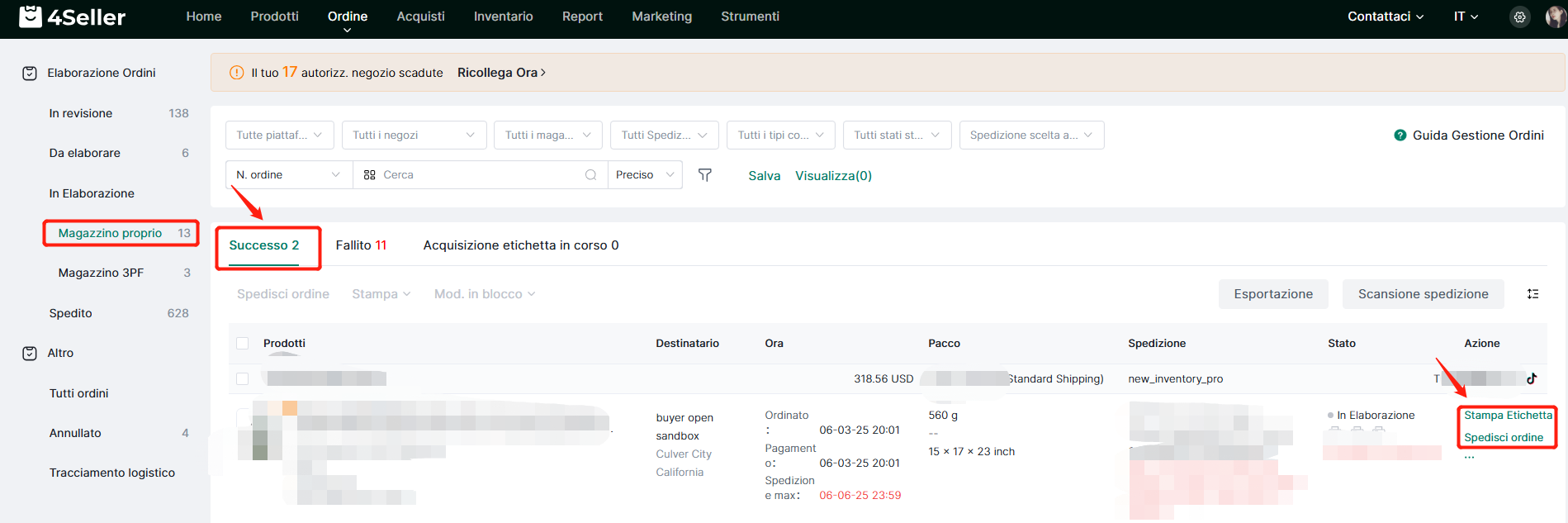
Task: Focus the Cerca search input
Action: pyautogui.click(x=479, y=175)
